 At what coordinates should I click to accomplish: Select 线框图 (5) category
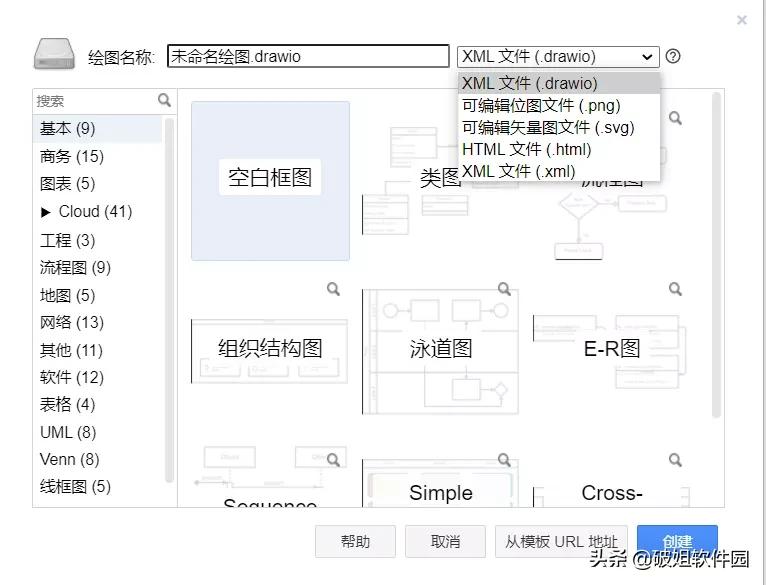[97, 487]
